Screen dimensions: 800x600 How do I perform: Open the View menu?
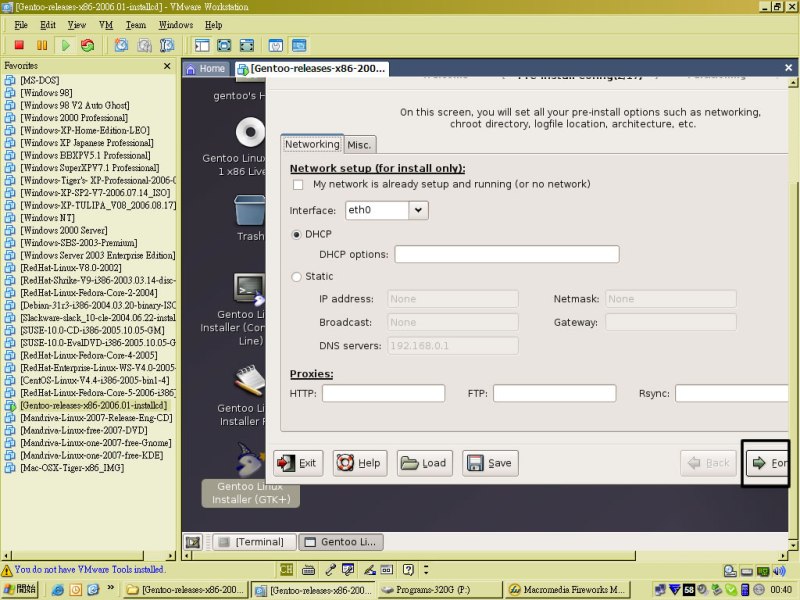(x=77, y=24)
